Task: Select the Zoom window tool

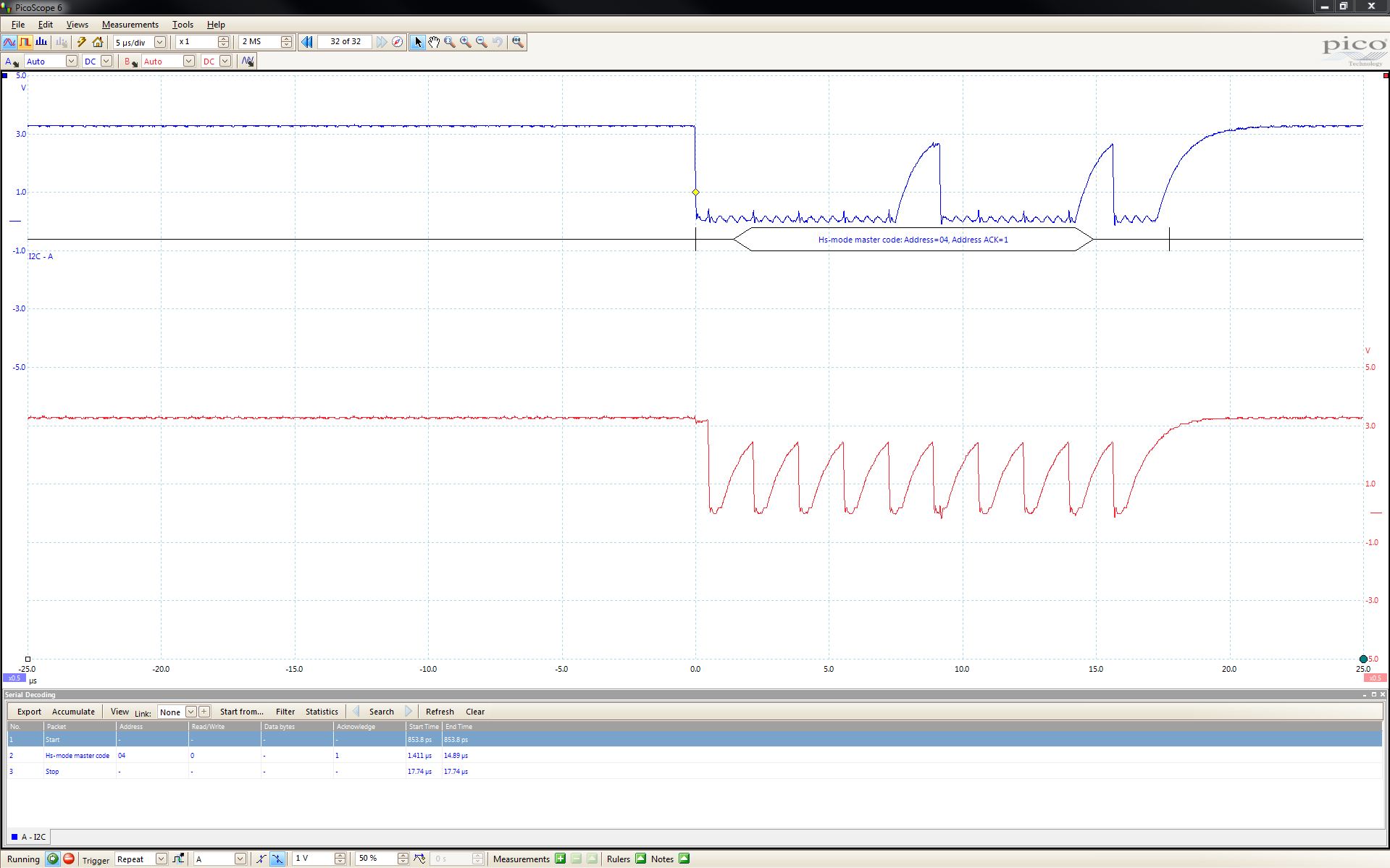Action: 450,42
